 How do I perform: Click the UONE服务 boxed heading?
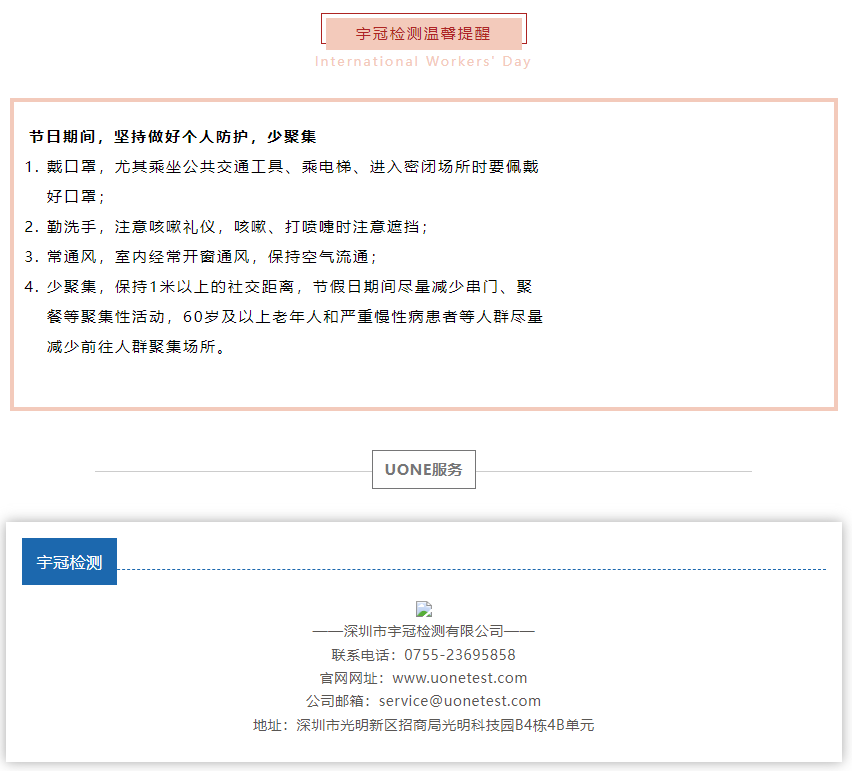(423, 470)
